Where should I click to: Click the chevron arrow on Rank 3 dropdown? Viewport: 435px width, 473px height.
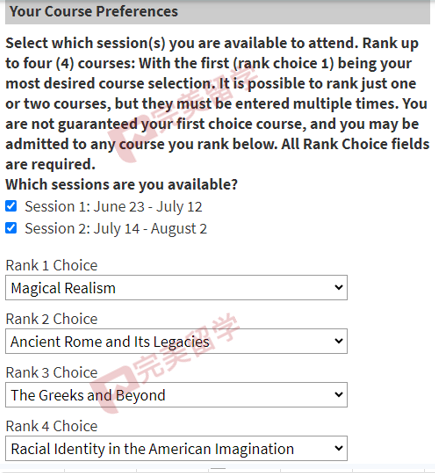pos(339,395)
